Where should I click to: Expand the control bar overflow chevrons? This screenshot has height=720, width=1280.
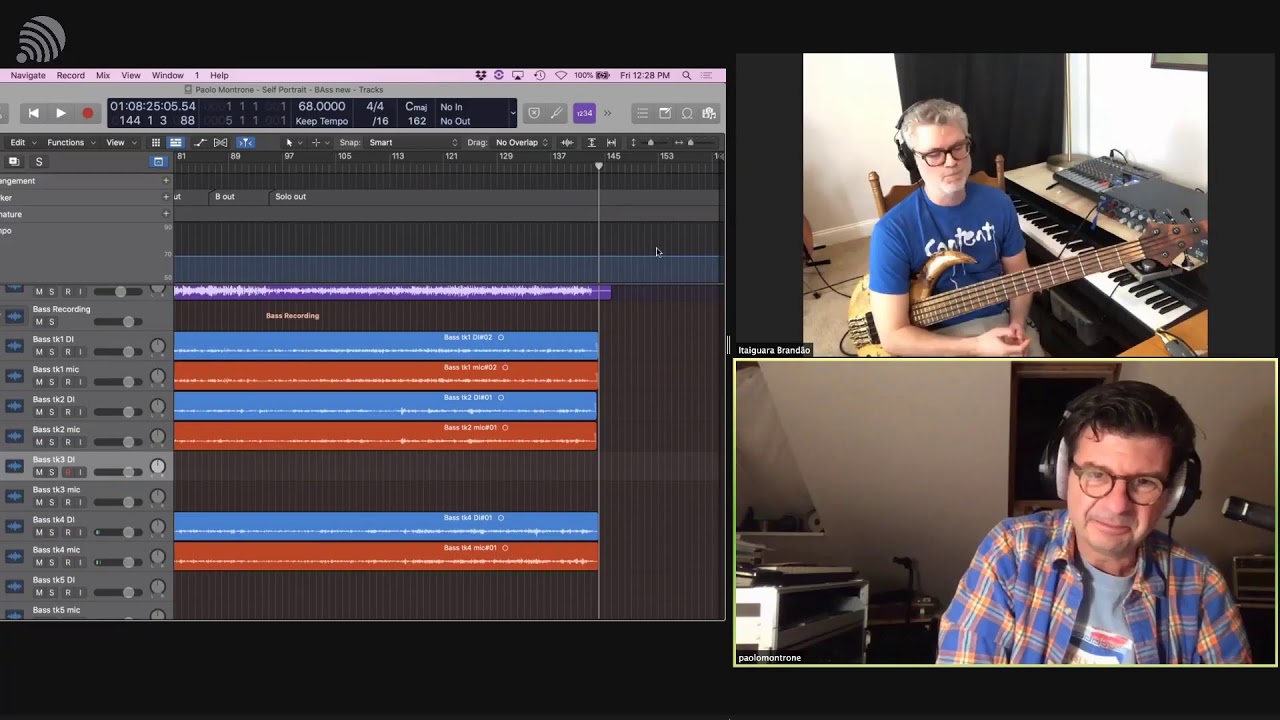click(607, 114)
